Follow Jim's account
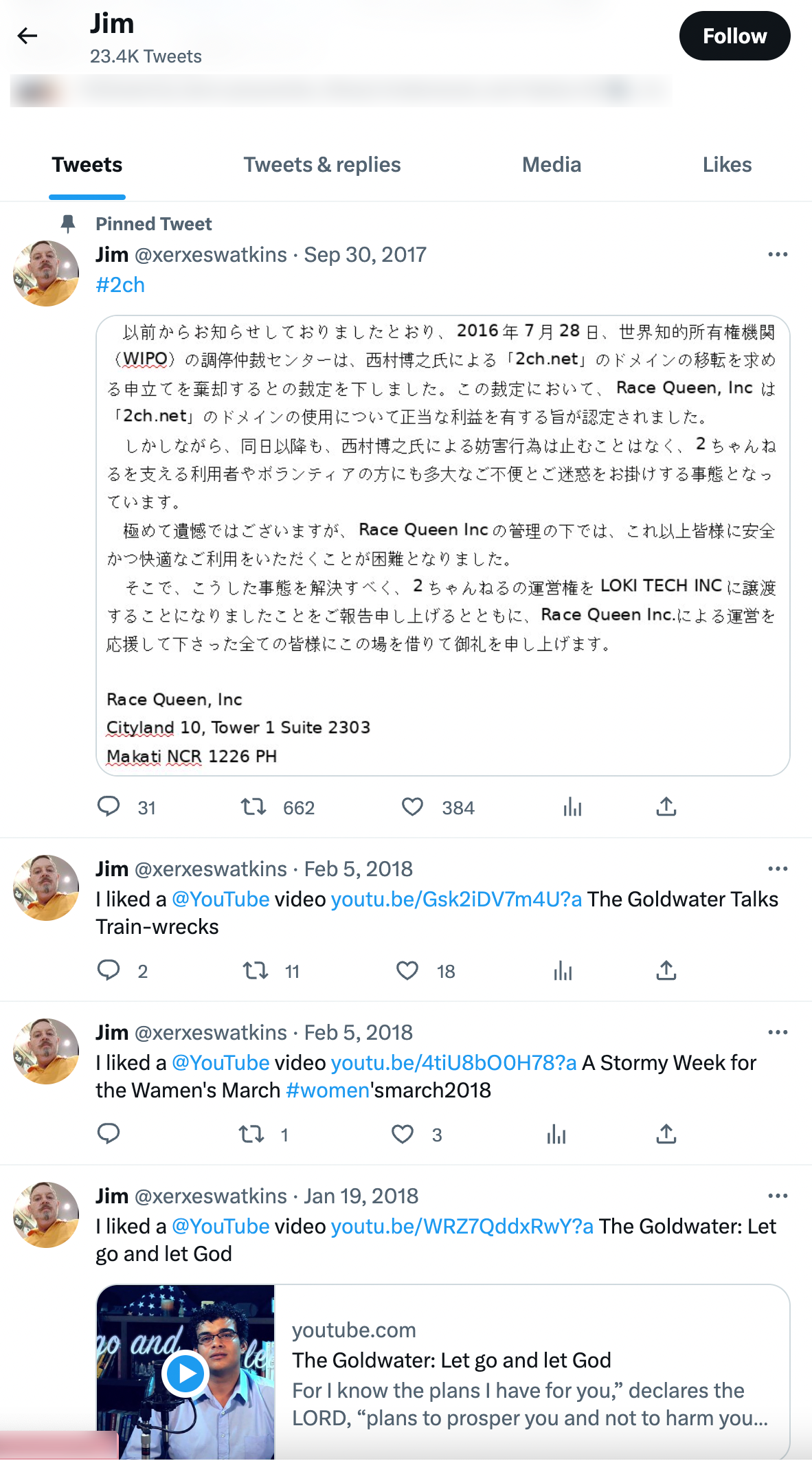The height and width of the screenshot is (1461, 812). [734, 36]
